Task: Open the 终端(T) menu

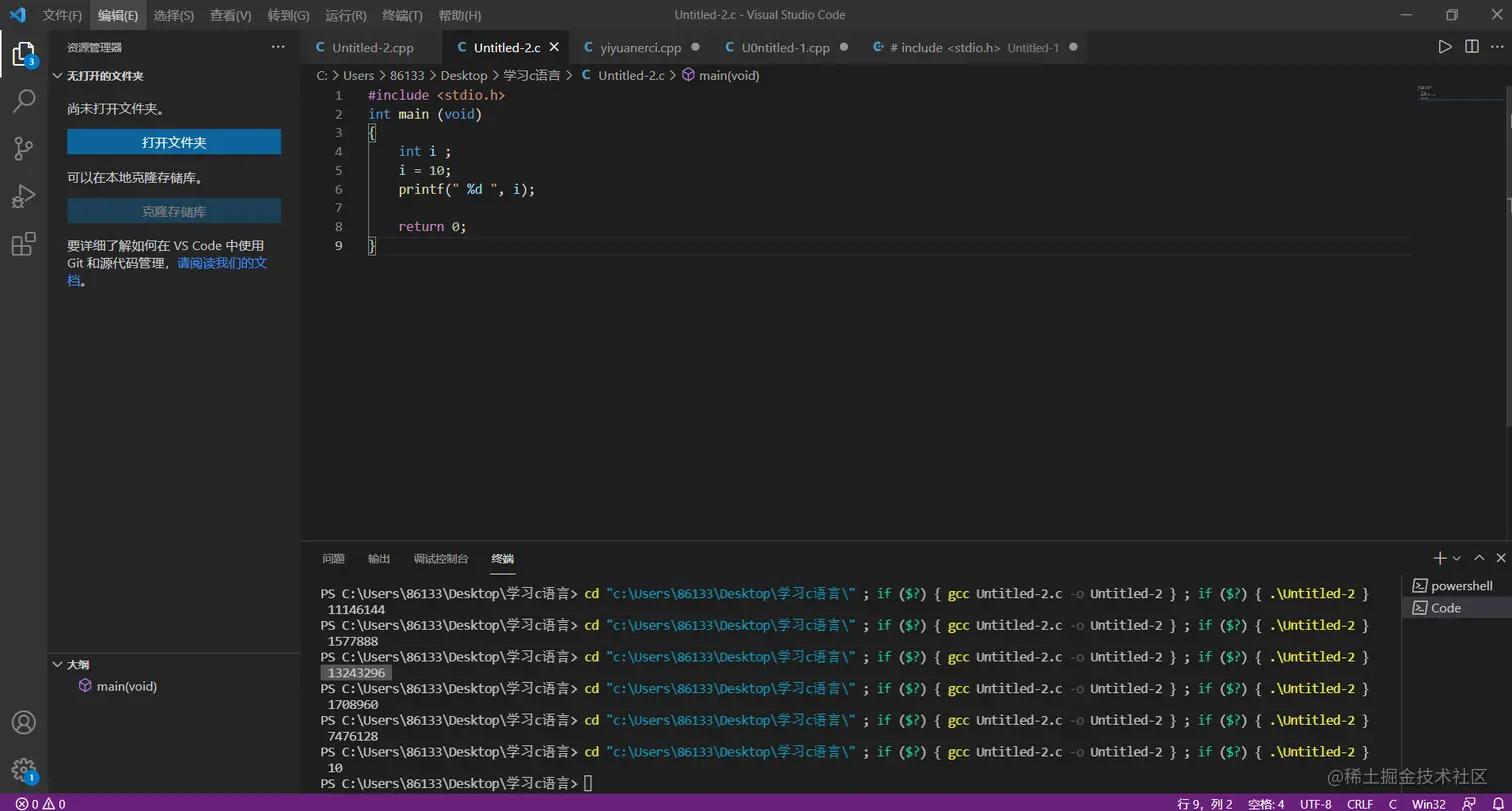Action: tap(402, 15)
